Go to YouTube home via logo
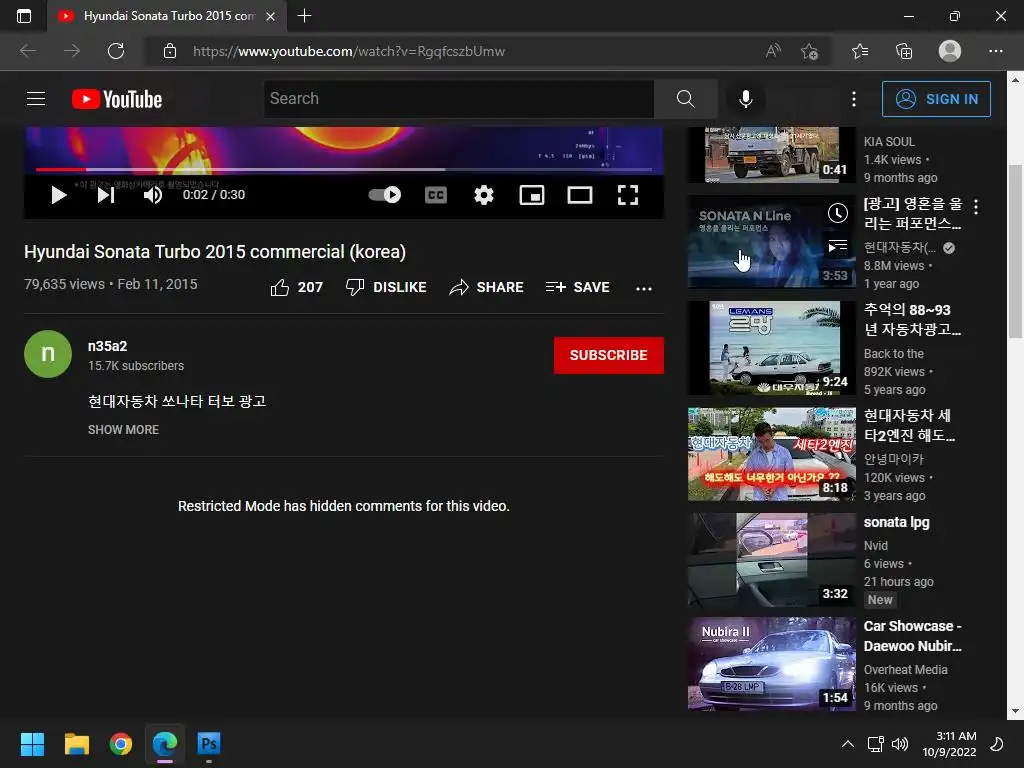The height and width of the screenshot is (768, 1024). point(117,99)
